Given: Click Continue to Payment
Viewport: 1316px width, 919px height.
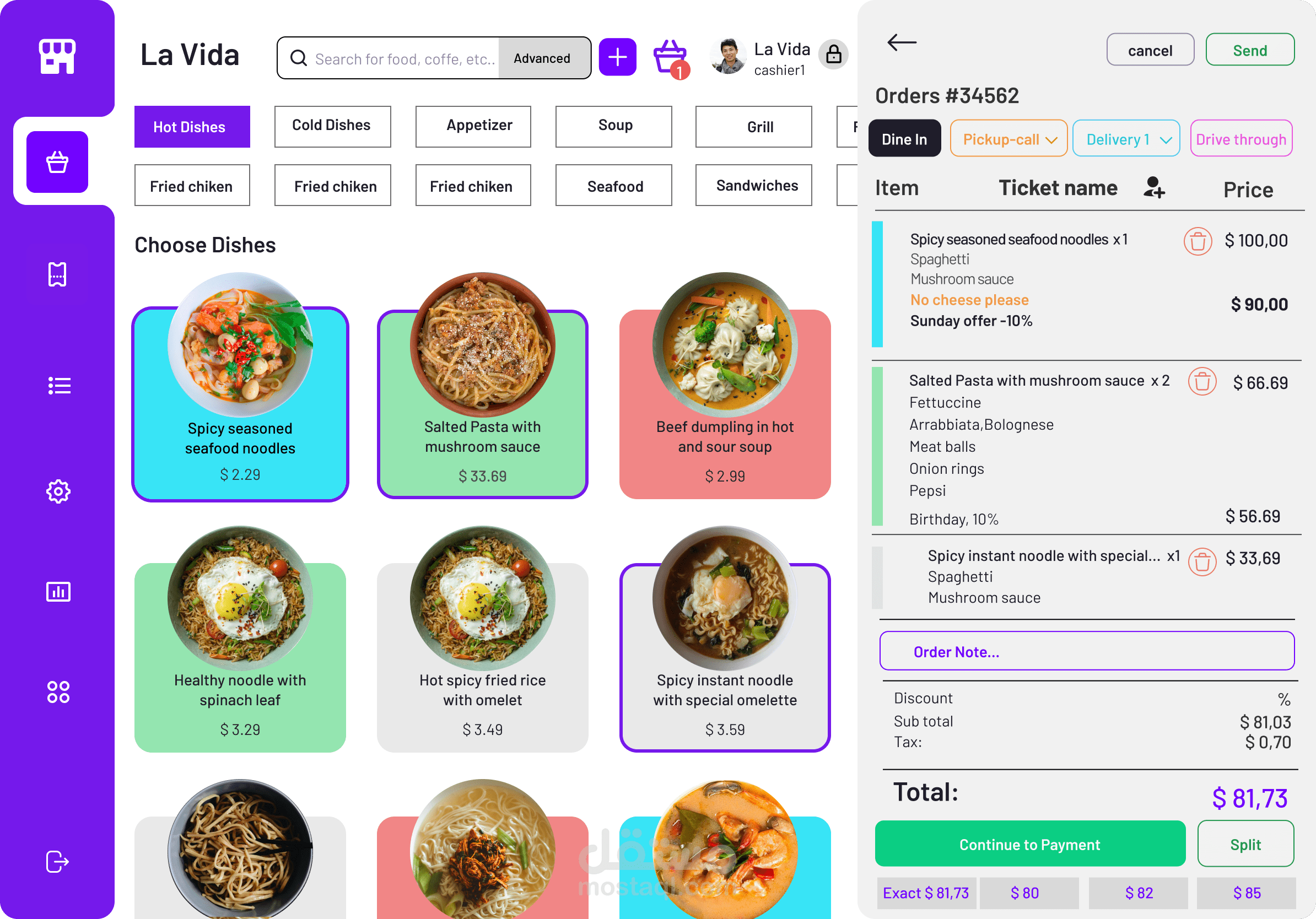Looking at the screenshot, I should pyautogui.click(x=1029, y=844).
